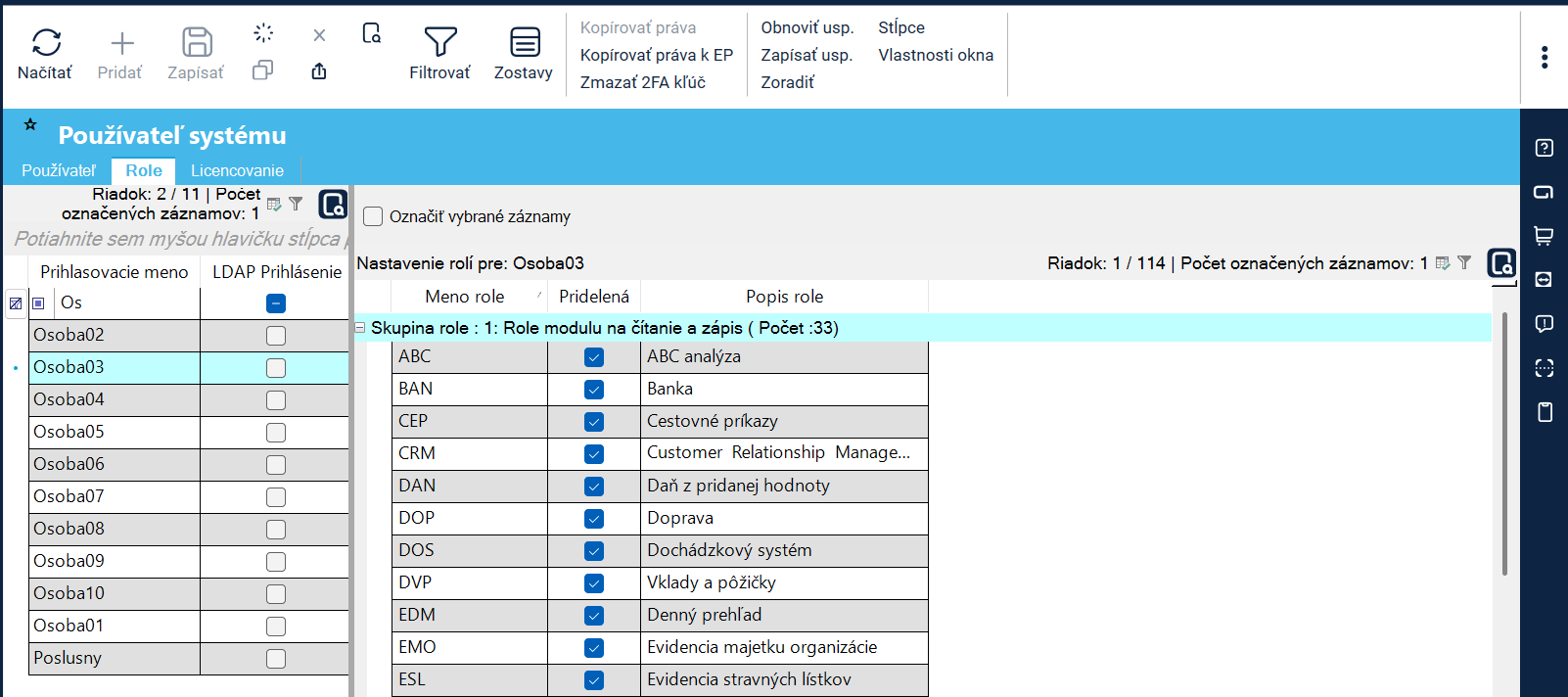
Task: Click the LDAP Prihlásenie column header
Action: click(277, 272)
